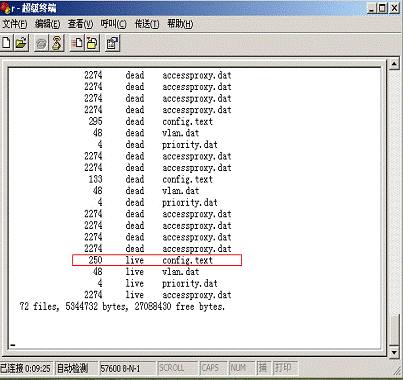The image size is (403, 380).
Task: Click the HyperTerminal title bar app icon
Action: tap(5, 7)
